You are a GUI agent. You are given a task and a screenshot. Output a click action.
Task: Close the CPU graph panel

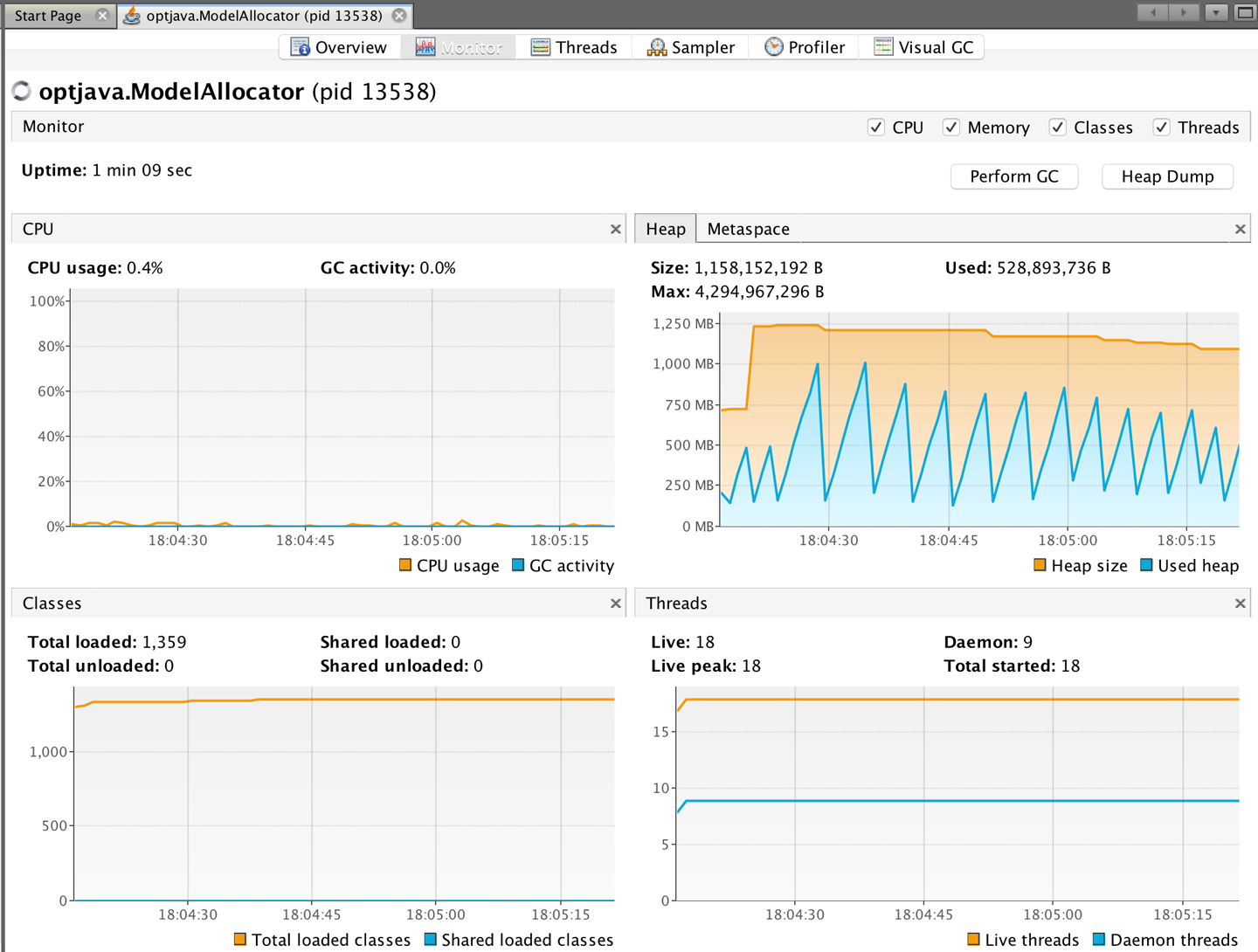pos(615,229)
